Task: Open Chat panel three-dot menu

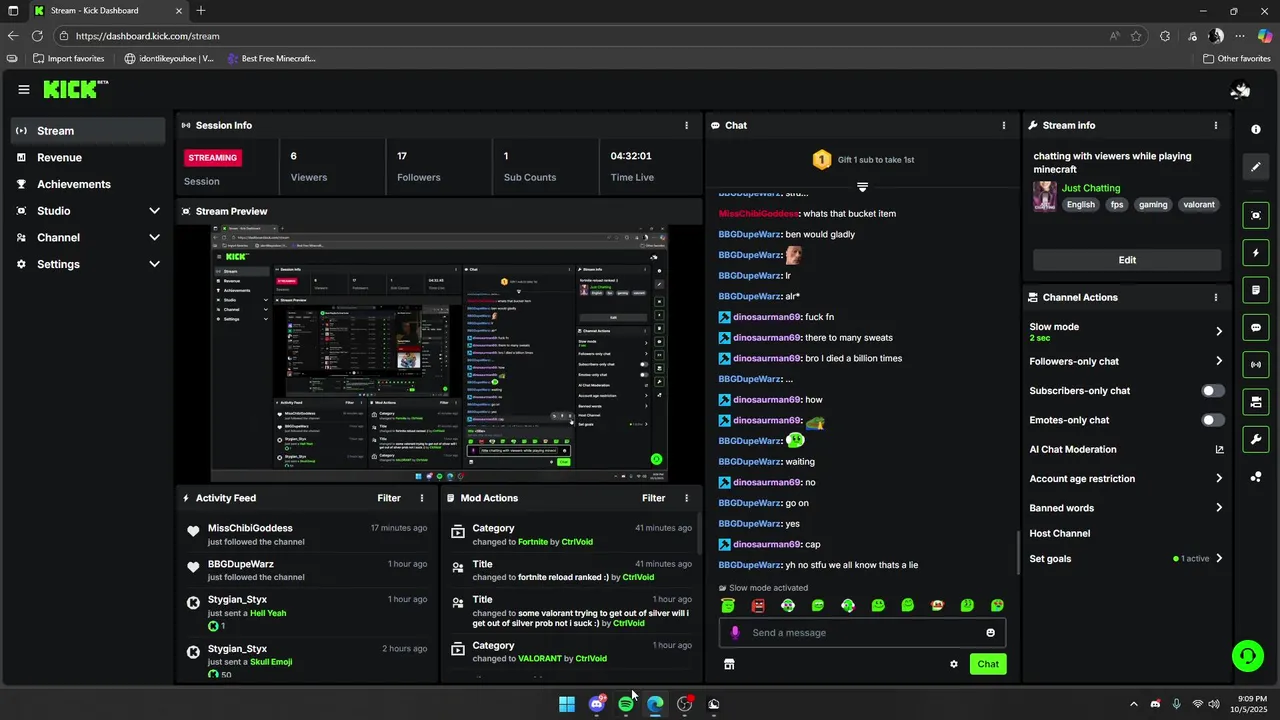Action: 1004,125
